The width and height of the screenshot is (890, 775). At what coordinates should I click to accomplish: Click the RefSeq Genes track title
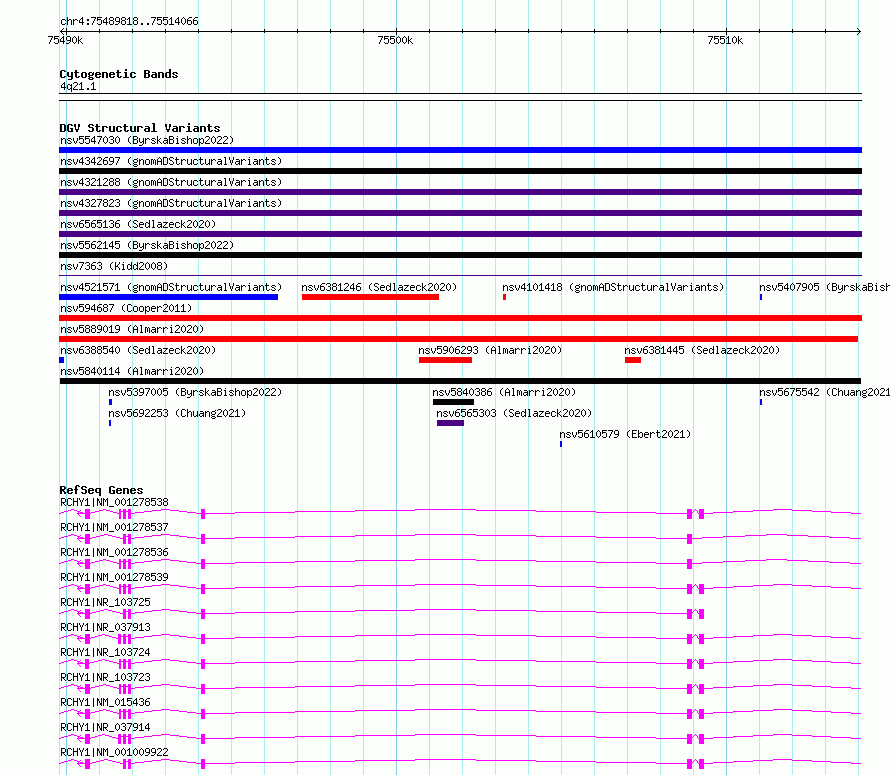pyautogui.click(x=101, y=490)
